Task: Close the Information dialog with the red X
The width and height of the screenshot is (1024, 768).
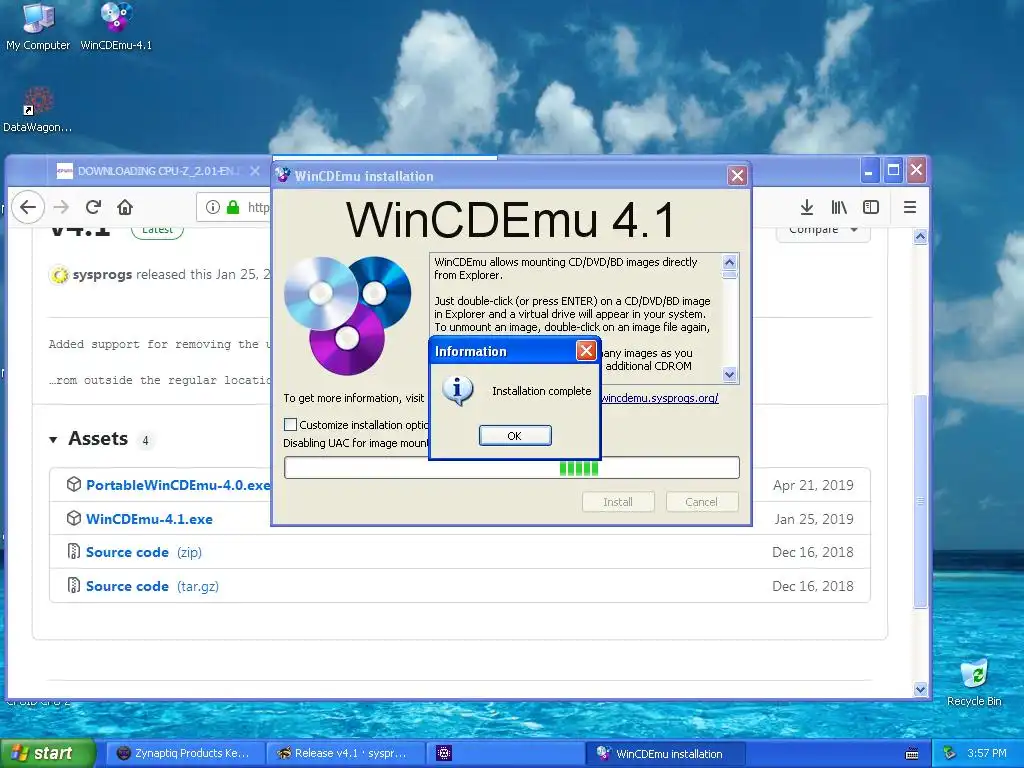Action: tap(586, 351)
